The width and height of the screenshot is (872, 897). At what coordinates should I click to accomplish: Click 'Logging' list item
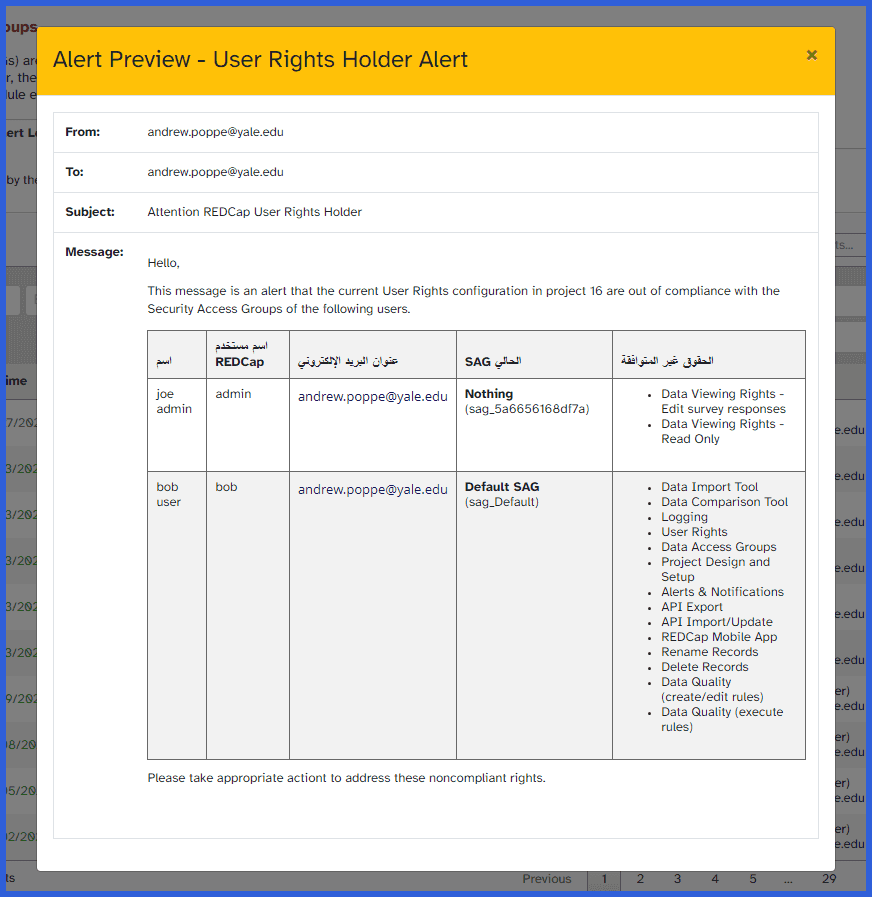point(684,517)
